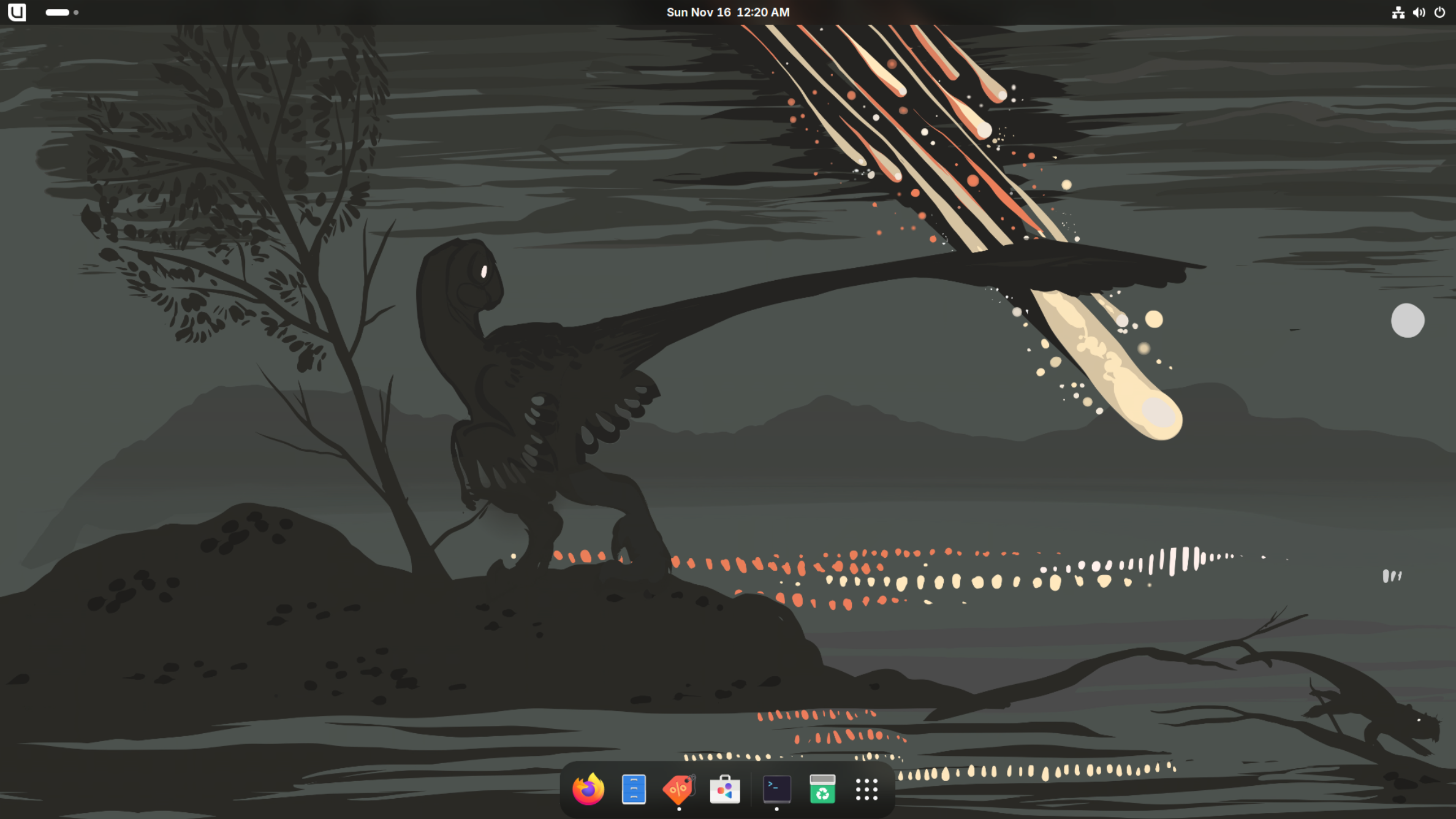Click the wired network status icon
This screenshot has height=819, width=1456.
pos(1398,12)
